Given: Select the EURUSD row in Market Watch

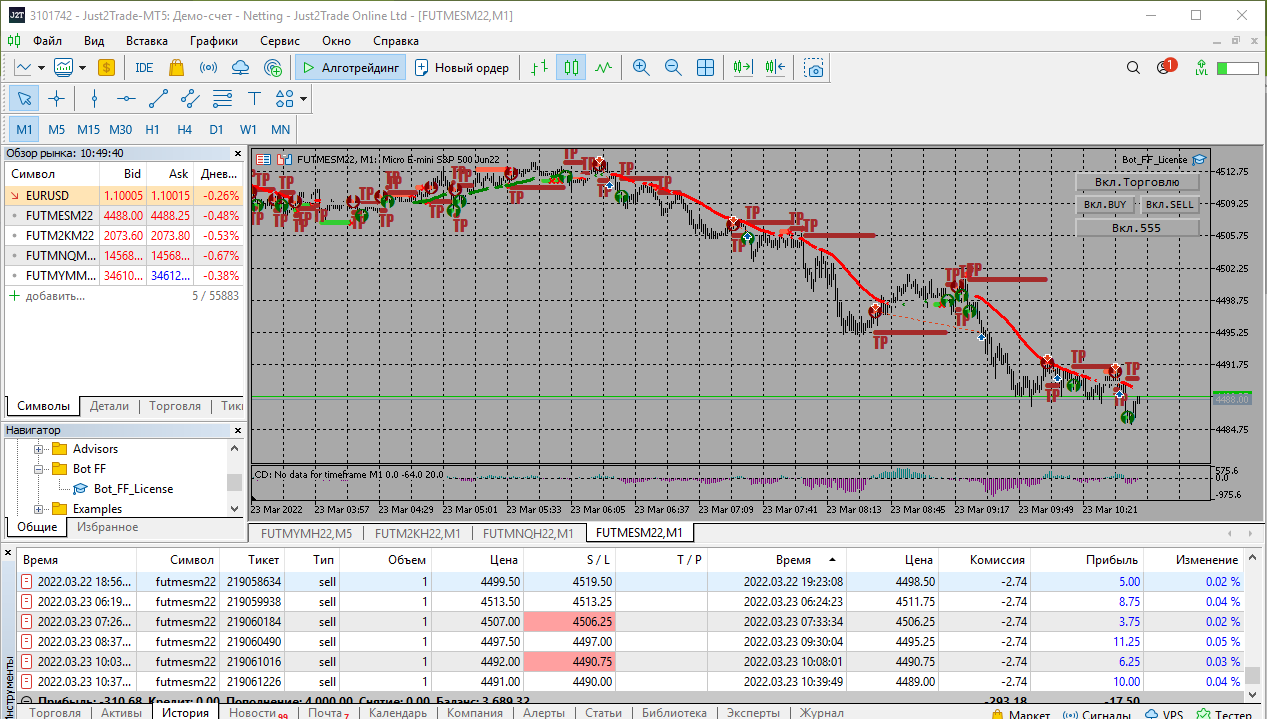Looking at the screenshot, I should click(x=48, y=196).
